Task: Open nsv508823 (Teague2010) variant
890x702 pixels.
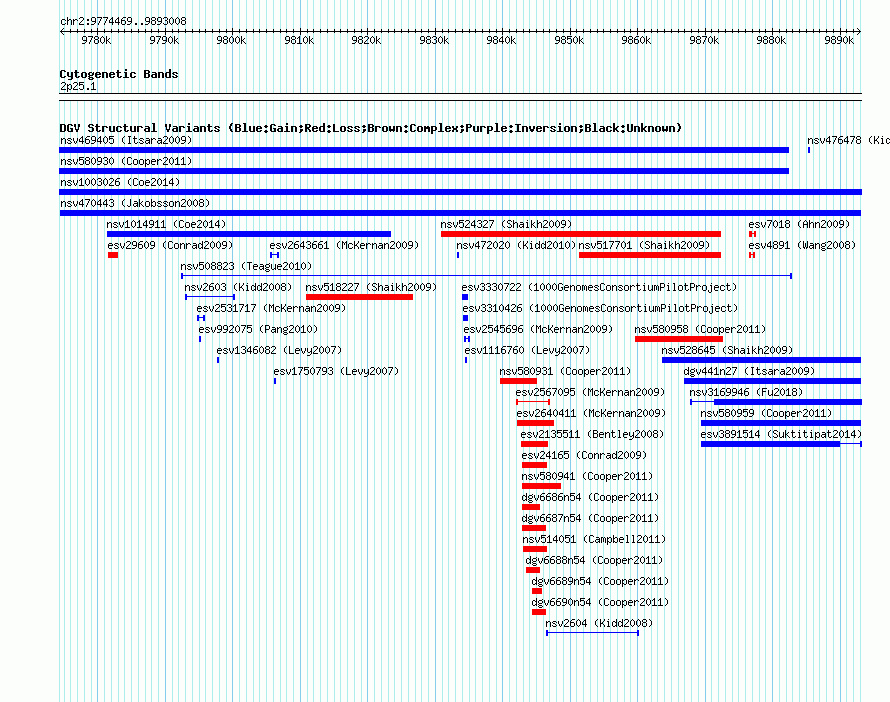Action: tap(246, 266)
